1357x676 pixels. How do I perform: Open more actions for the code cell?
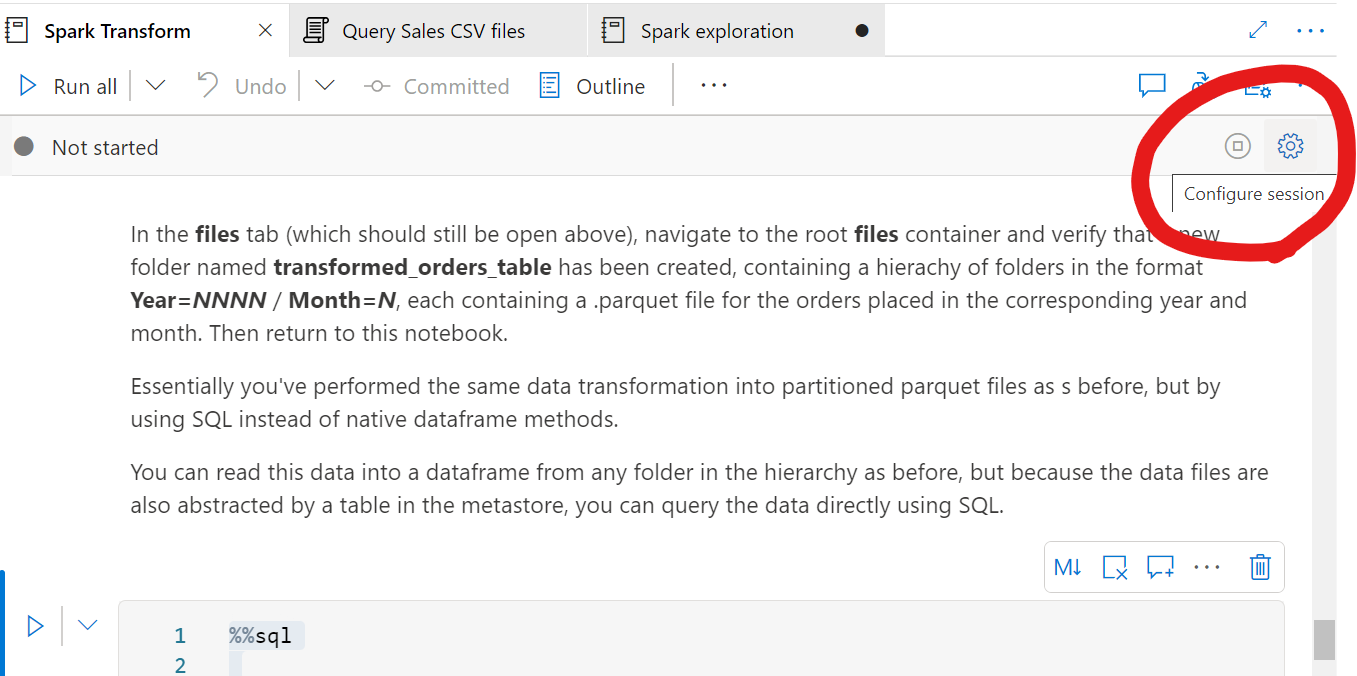[x=1207, y=567]
